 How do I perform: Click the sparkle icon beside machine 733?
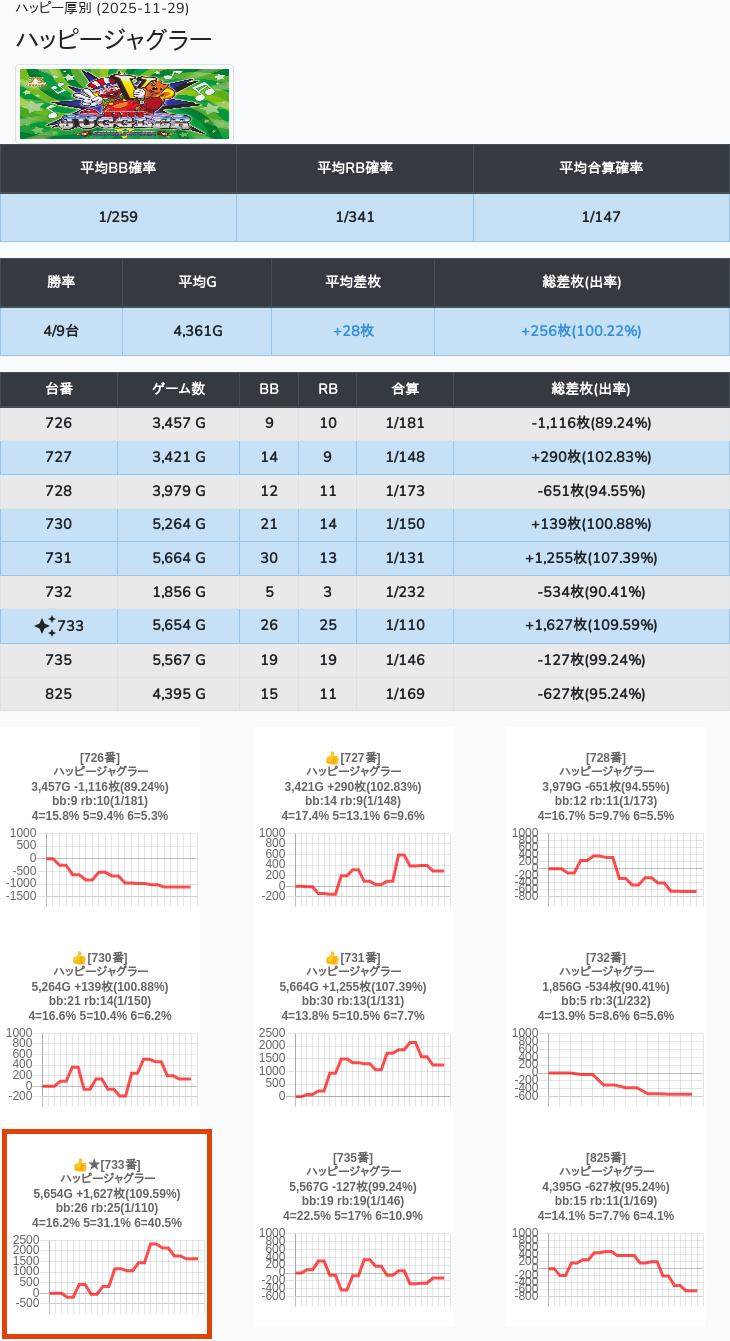coord(45,626)
